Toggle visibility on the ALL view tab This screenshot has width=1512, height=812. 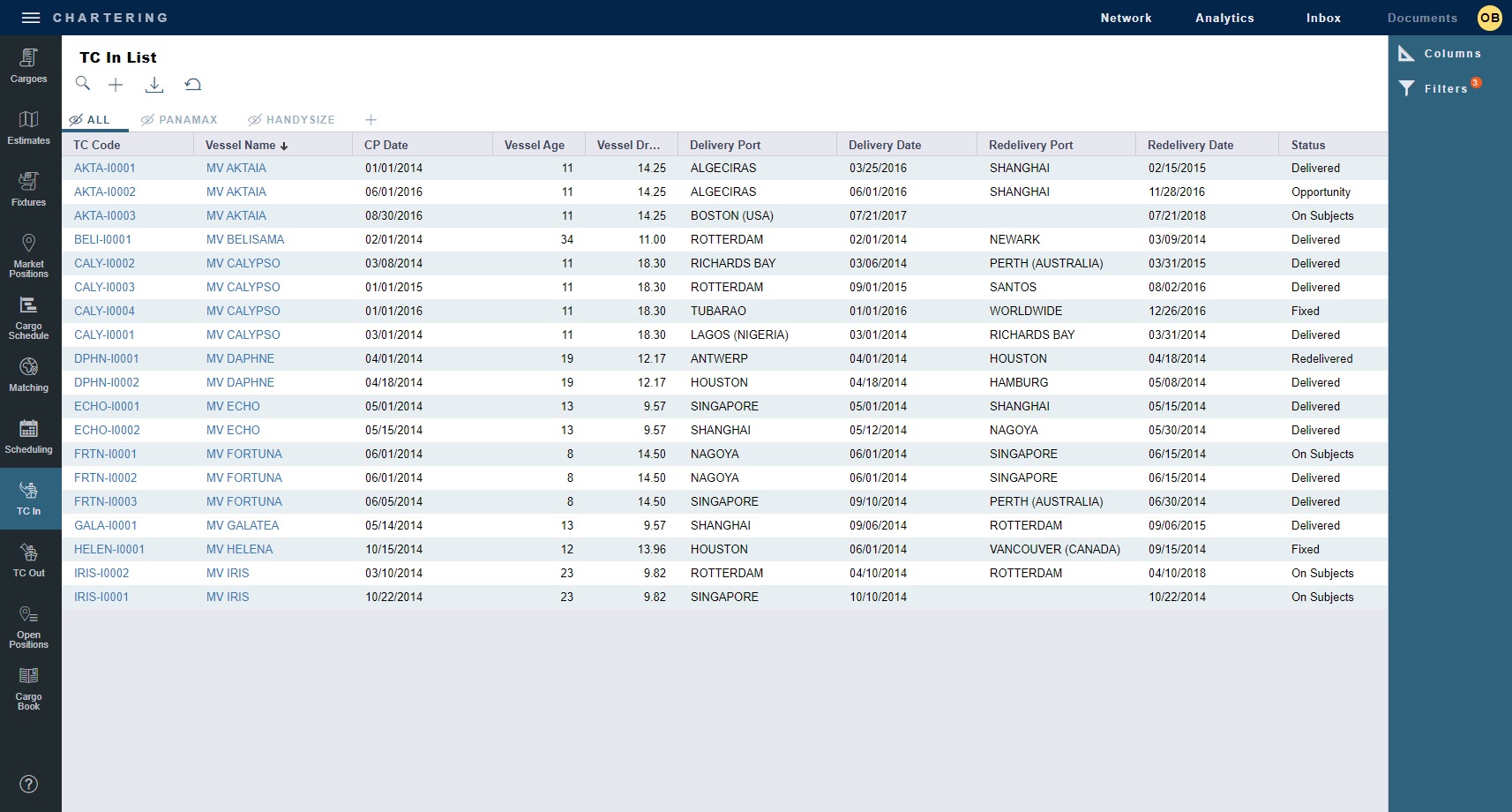click(x=79, y=119)
